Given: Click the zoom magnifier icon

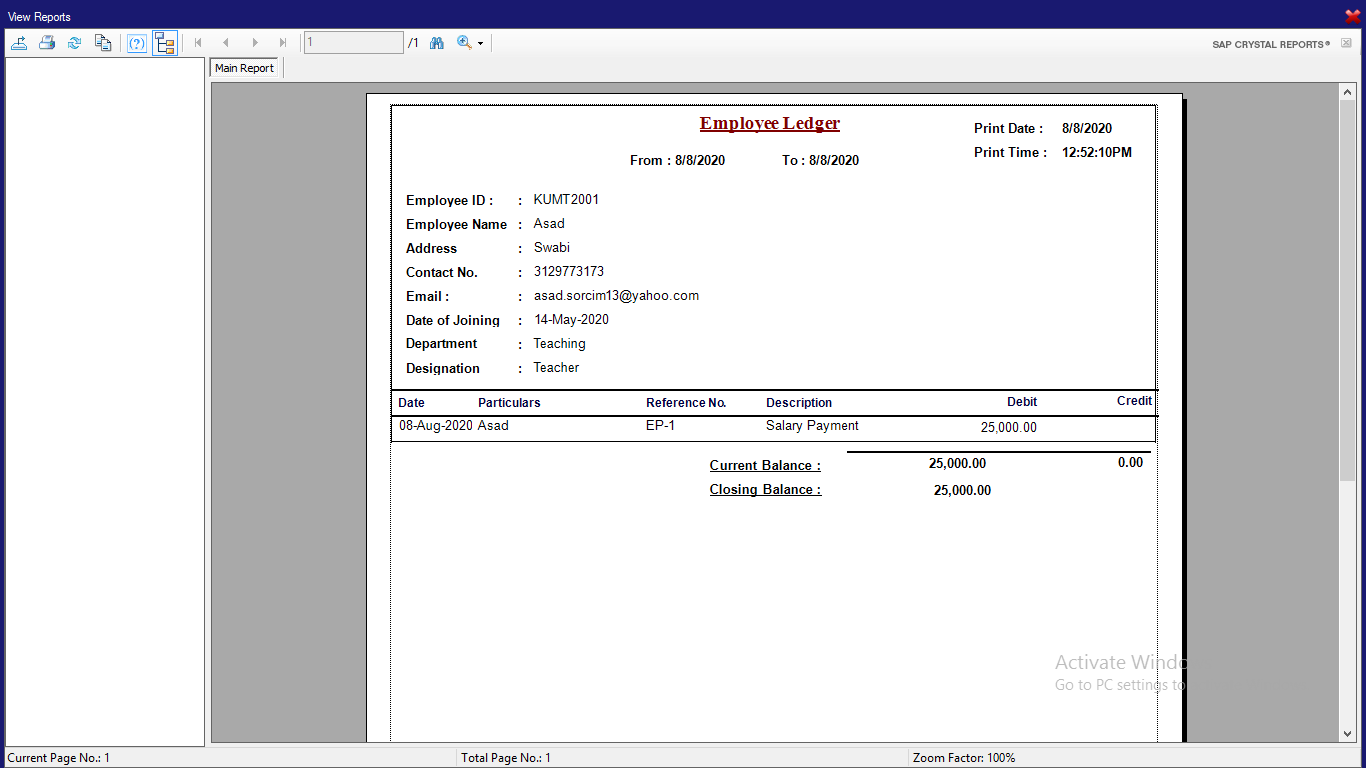Looking at the screenshot, I should tap(464, 43).
